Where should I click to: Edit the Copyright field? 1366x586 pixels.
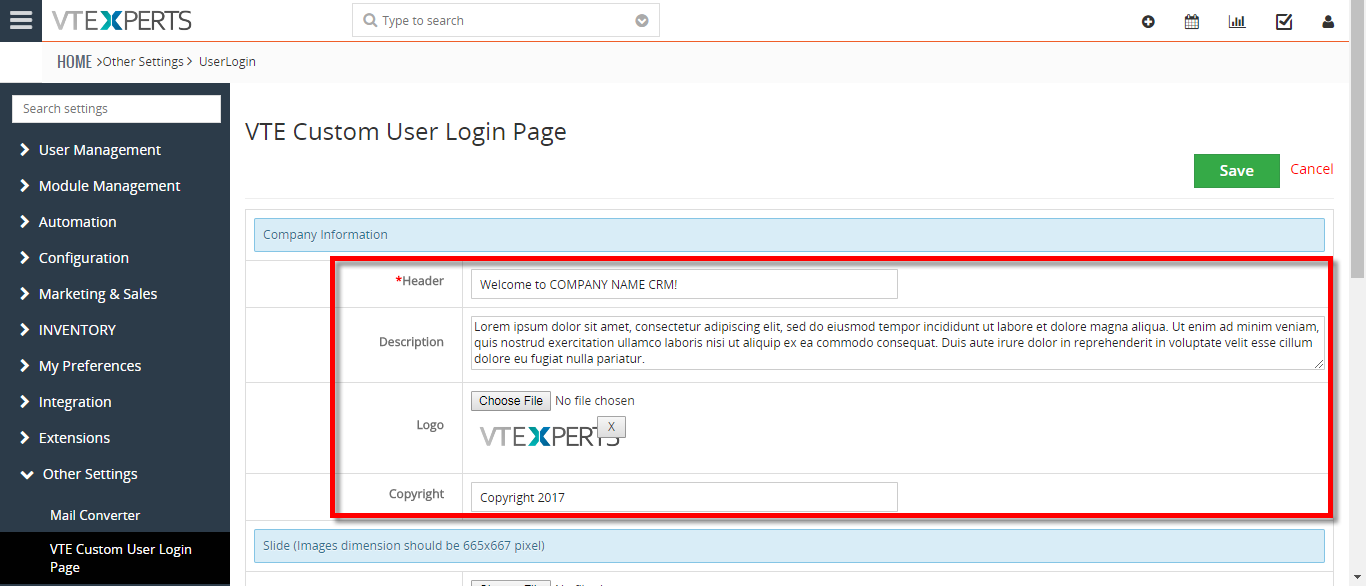coord(684,497)
